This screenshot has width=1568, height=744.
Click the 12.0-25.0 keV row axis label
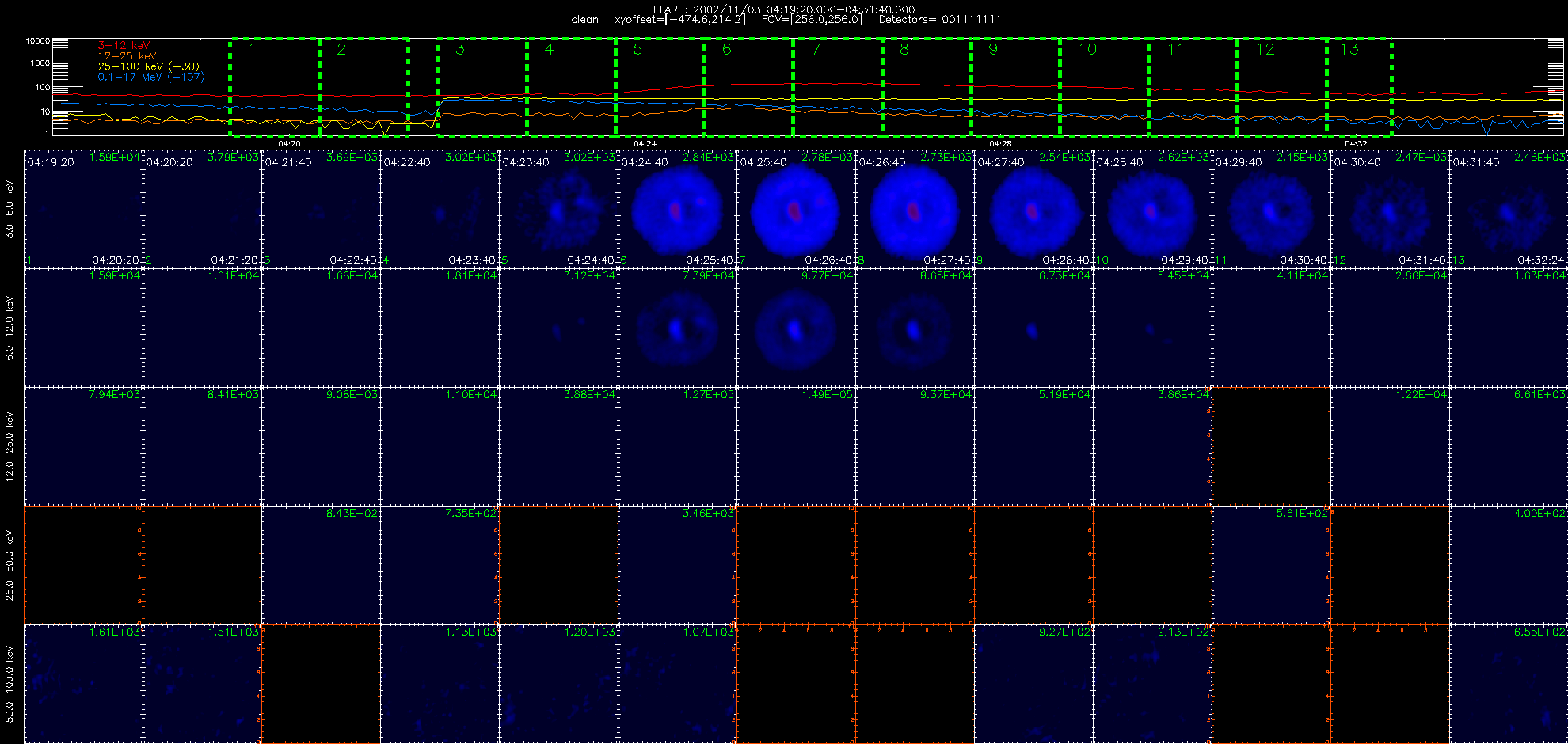click(x=10, y=446)
